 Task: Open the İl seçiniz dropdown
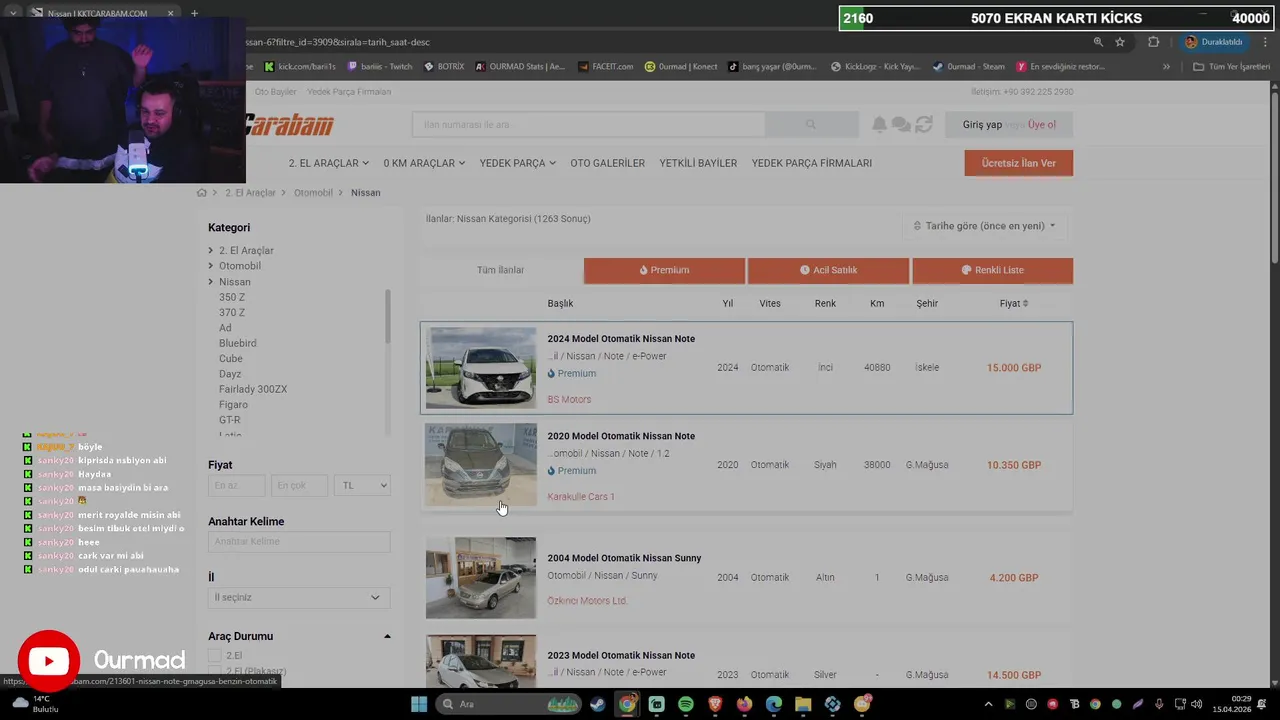pos(299,597)
